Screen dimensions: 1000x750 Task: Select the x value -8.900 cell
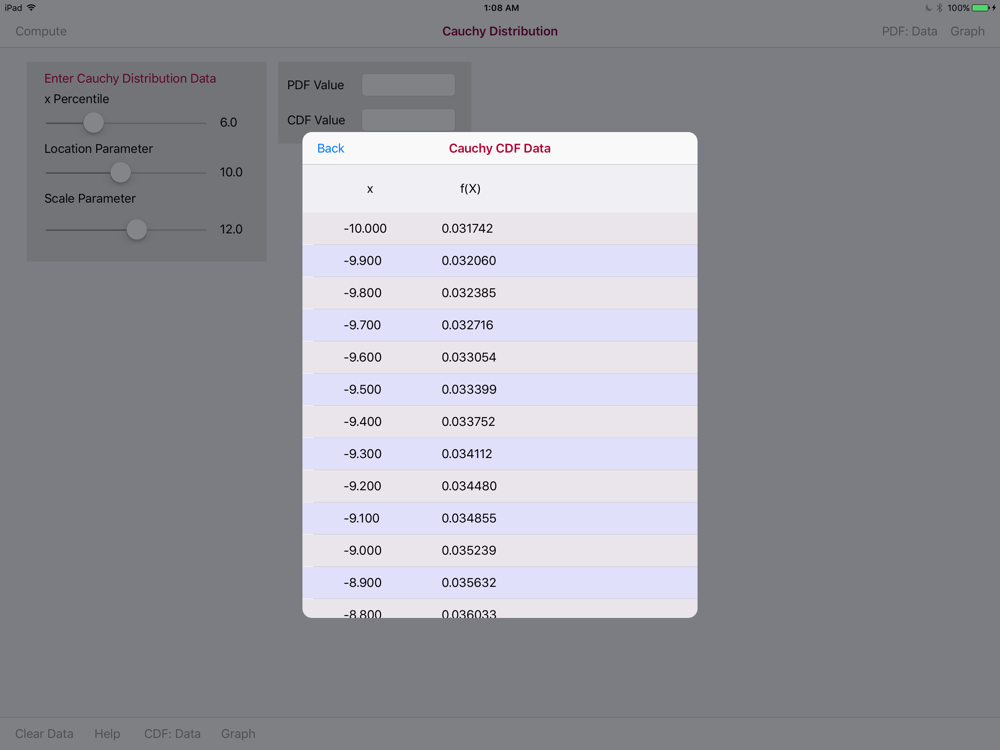click(362, 582)
